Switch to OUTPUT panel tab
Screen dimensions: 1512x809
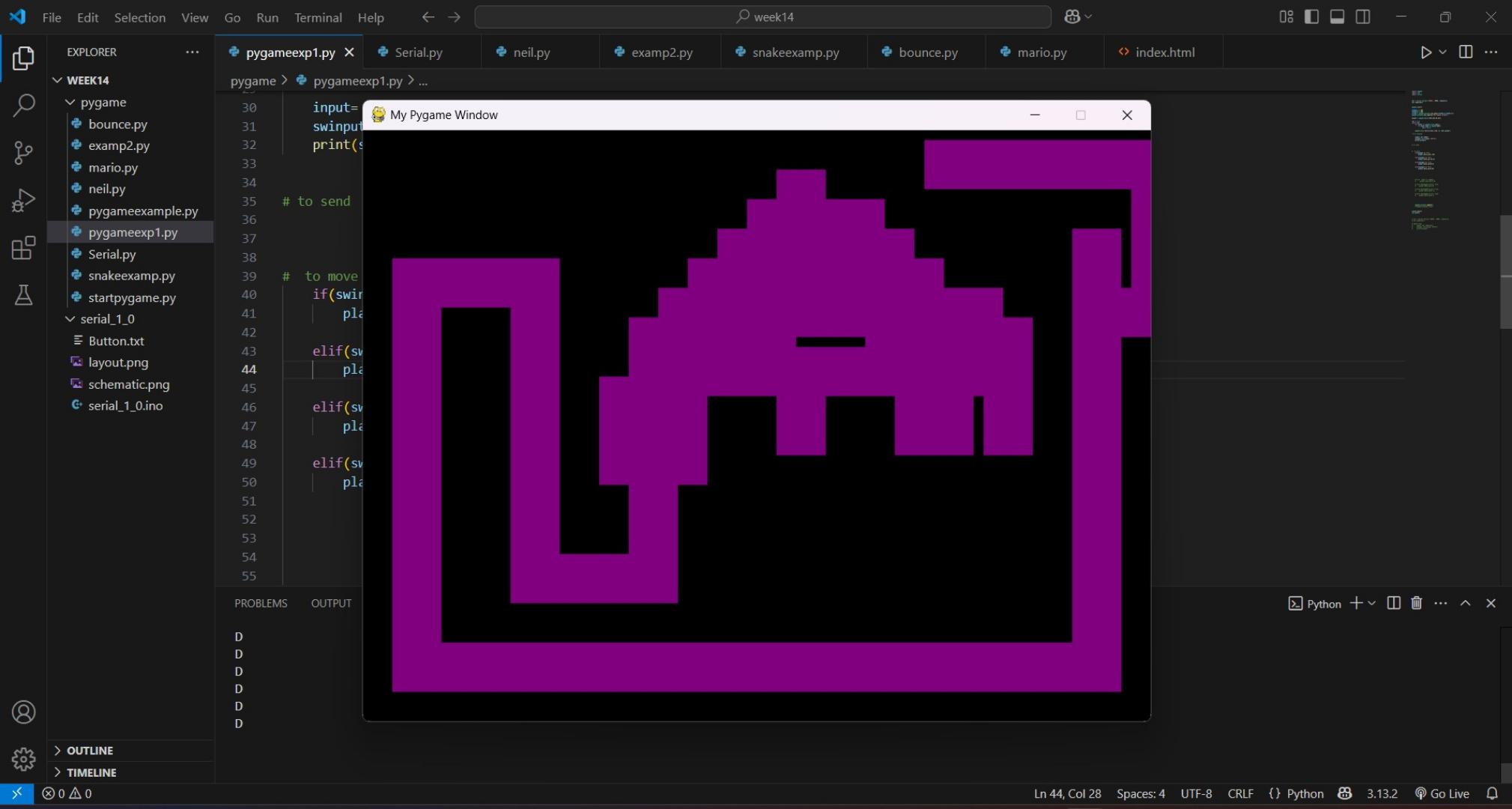[x=331, y=603]
